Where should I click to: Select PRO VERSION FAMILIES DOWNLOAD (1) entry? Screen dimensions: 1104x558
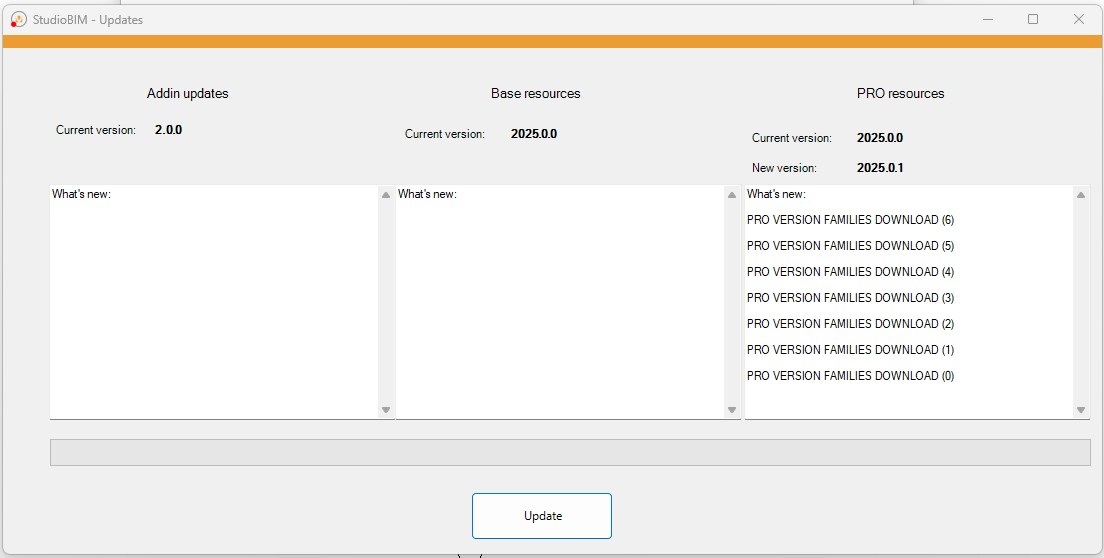click(851, 350)
